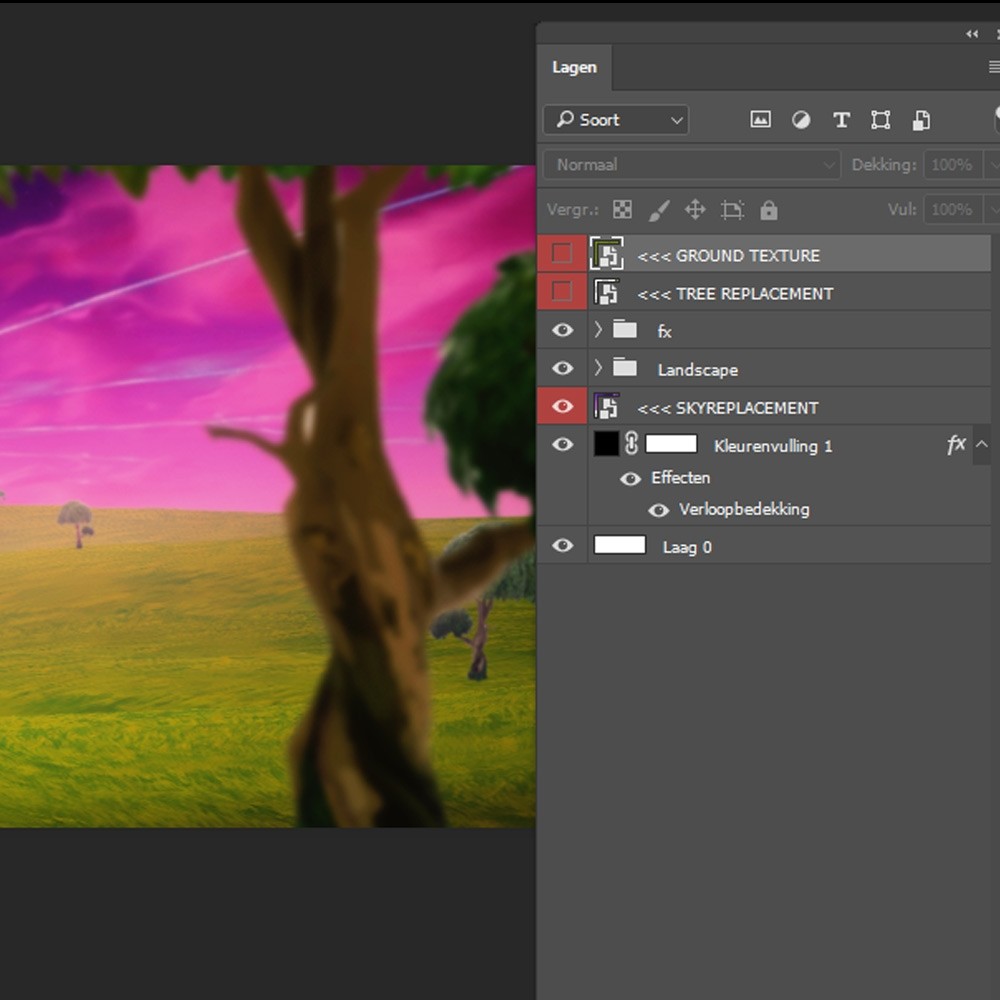Select the Effecten entry

[x=680, y=478]
